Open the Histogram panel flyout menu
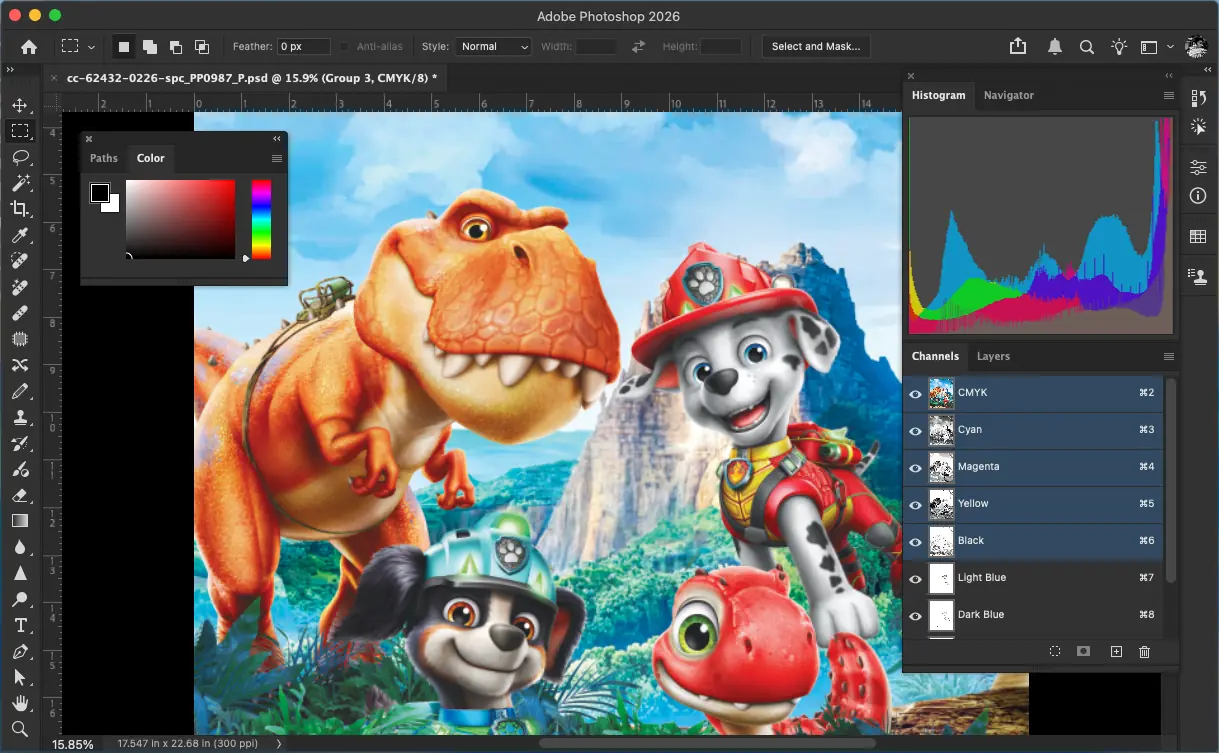The image size is (1219, 753). (x=1168, y=95)
